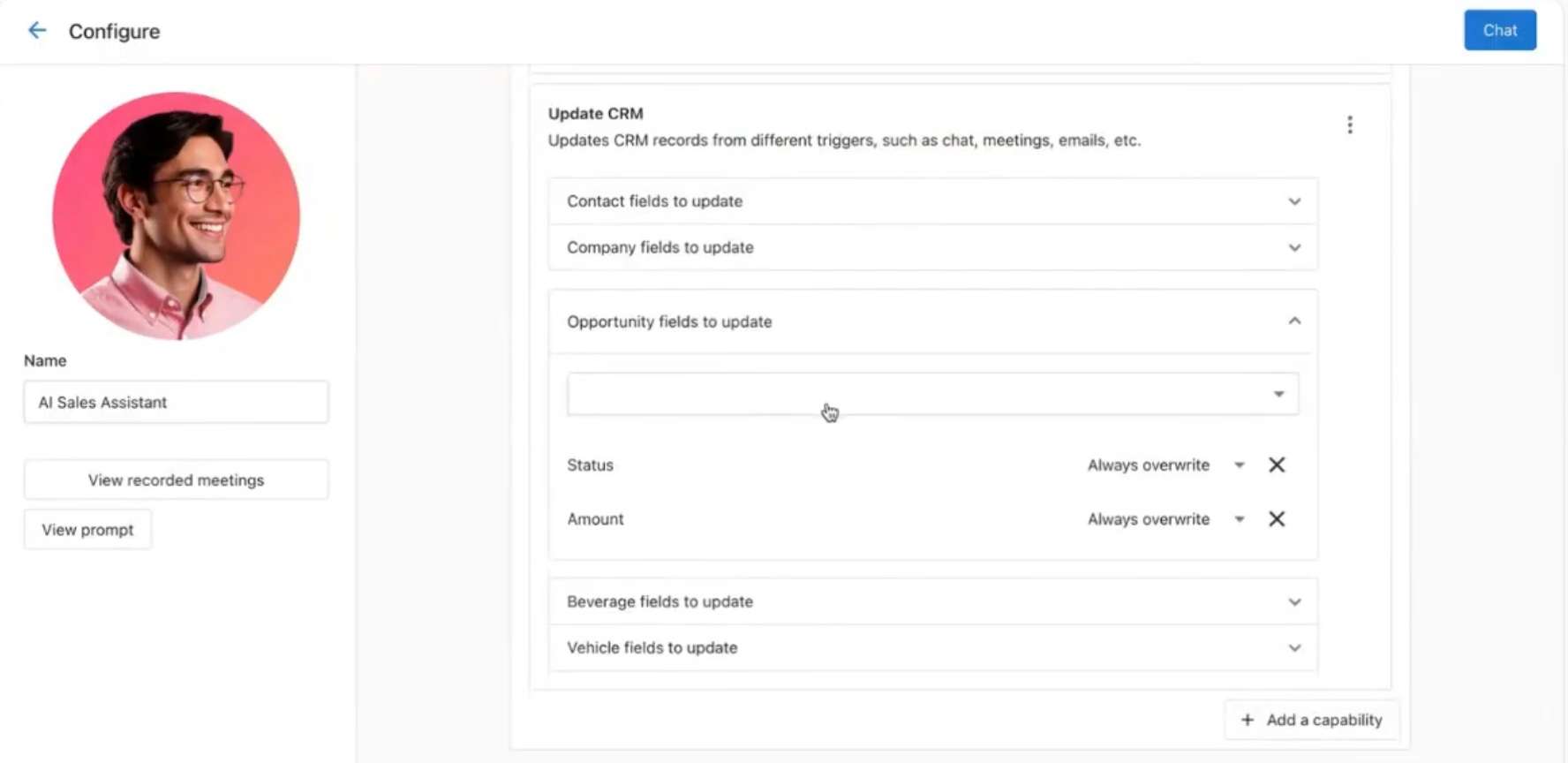This screenshot has width=1568, height=763.
Task: Open the Update CRM three-dot menu
Action: click(x=1349, y=125)
